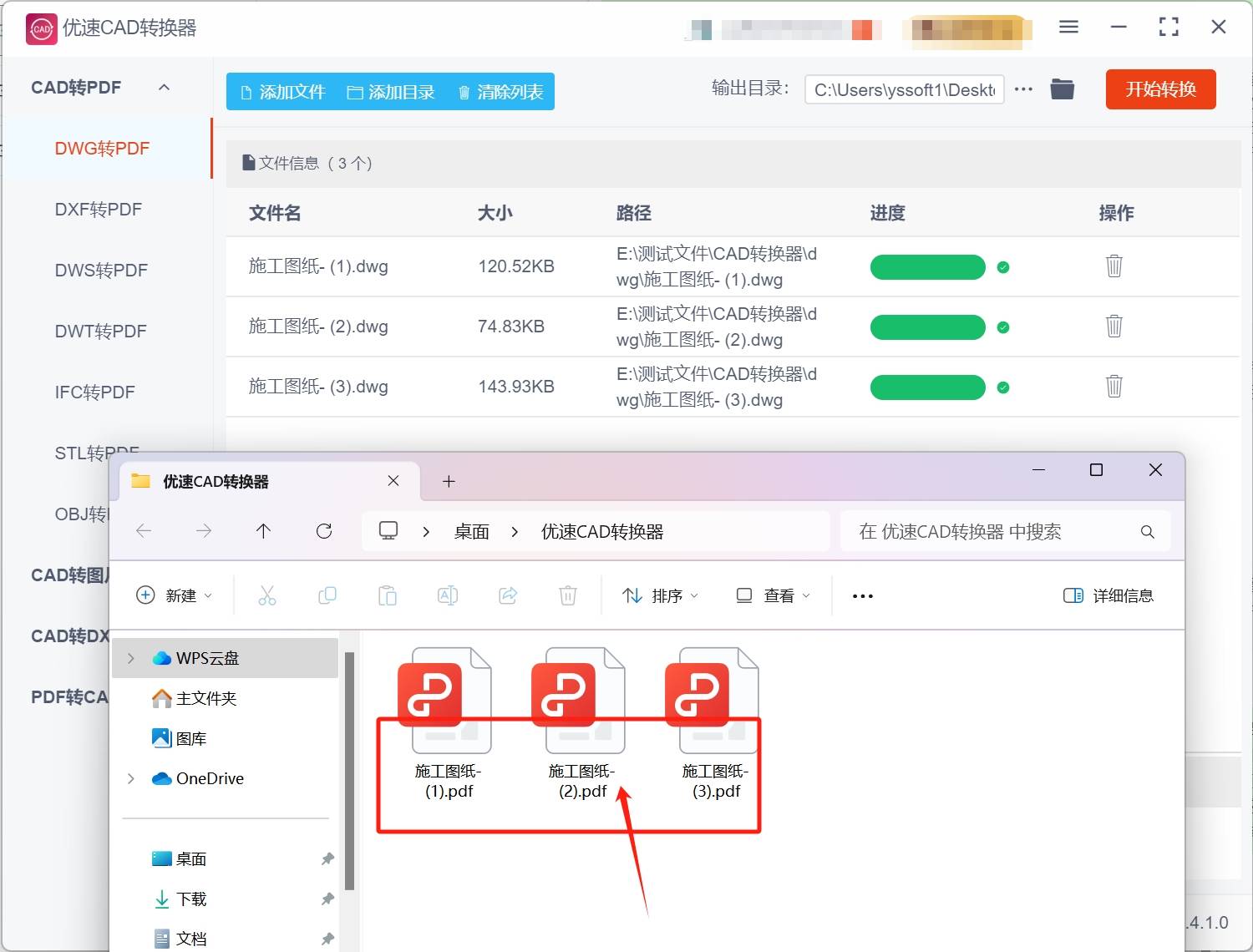Screen dimensions: 1253x952
Task: Refresh the Explorer folder view
Action: (324, 531)
